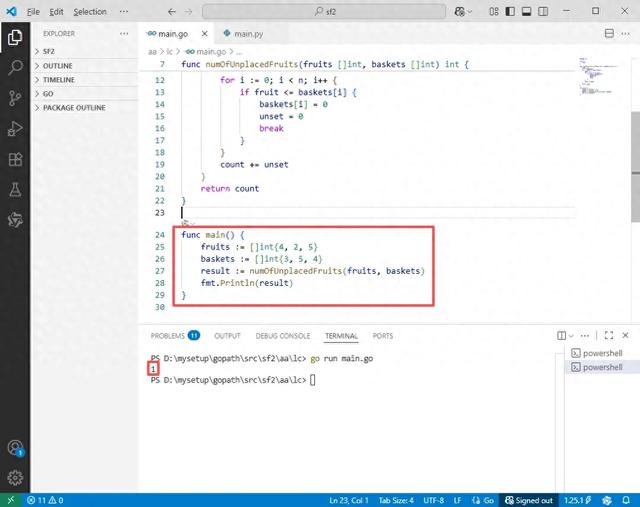Select the TERMINAL panel tab
640x507 pixels.
341,336
